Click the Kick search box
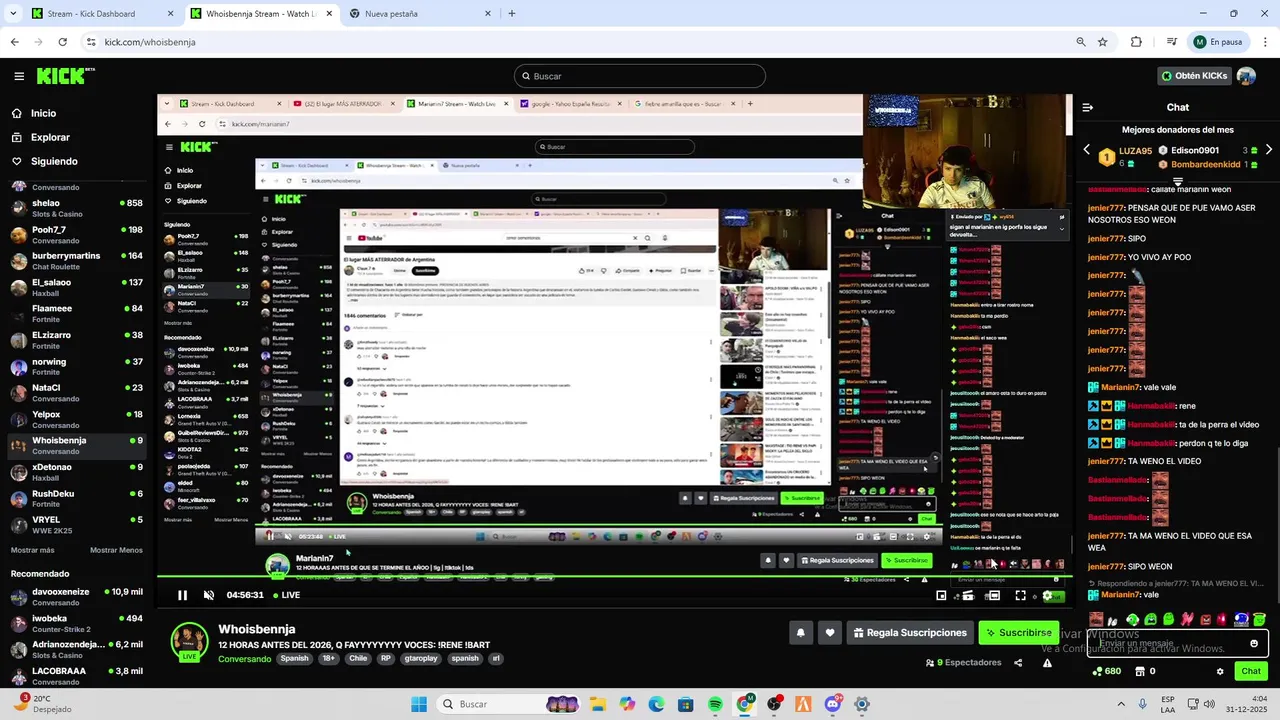Screen dimensions: 1280x720 pos(640,76)
